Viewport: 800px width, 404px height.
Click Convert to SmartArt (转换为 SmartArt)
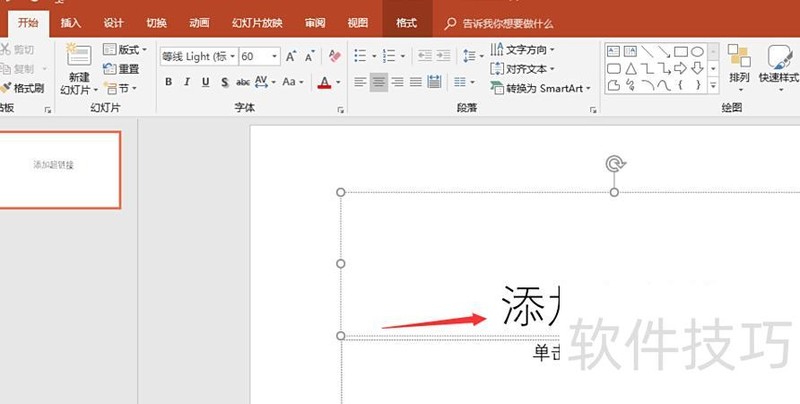pyautogui.click(x=541, y=88)
